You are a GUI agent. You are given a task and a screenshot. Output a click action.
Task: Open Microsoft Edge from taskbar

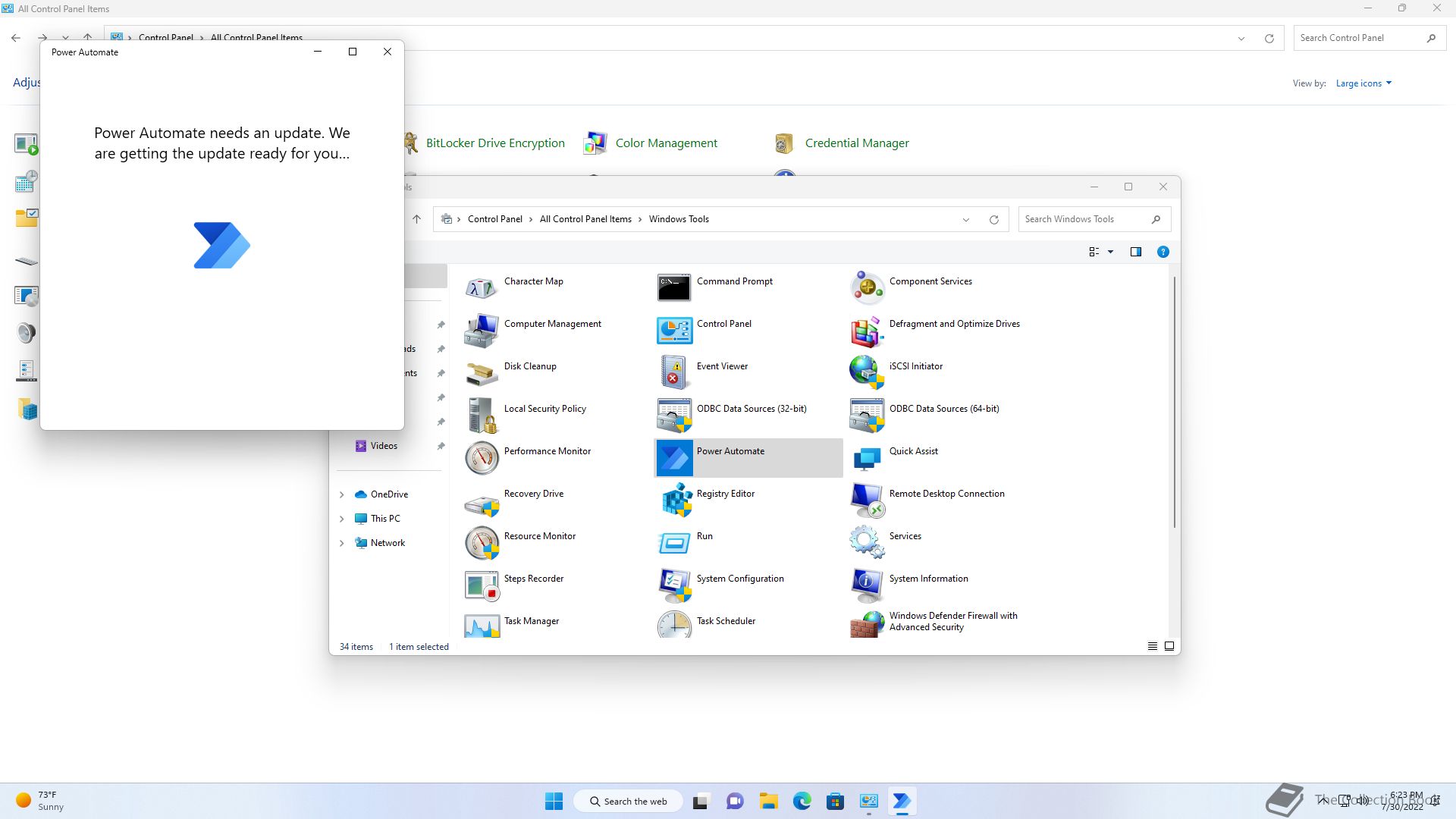(802, 801)
